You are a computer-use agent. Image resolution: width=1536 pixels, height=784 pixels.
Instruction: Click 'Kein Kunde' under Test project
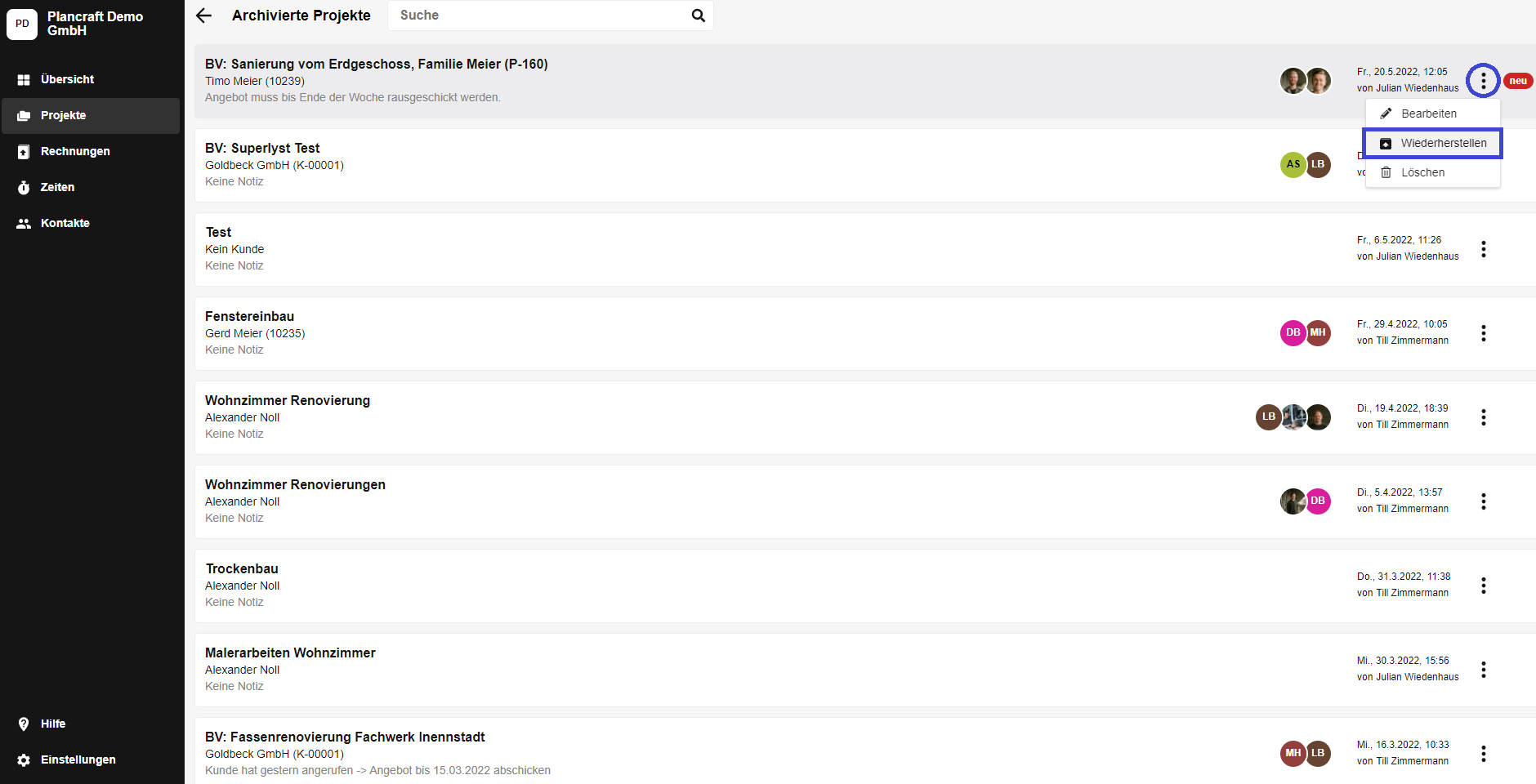click(234, 250)
